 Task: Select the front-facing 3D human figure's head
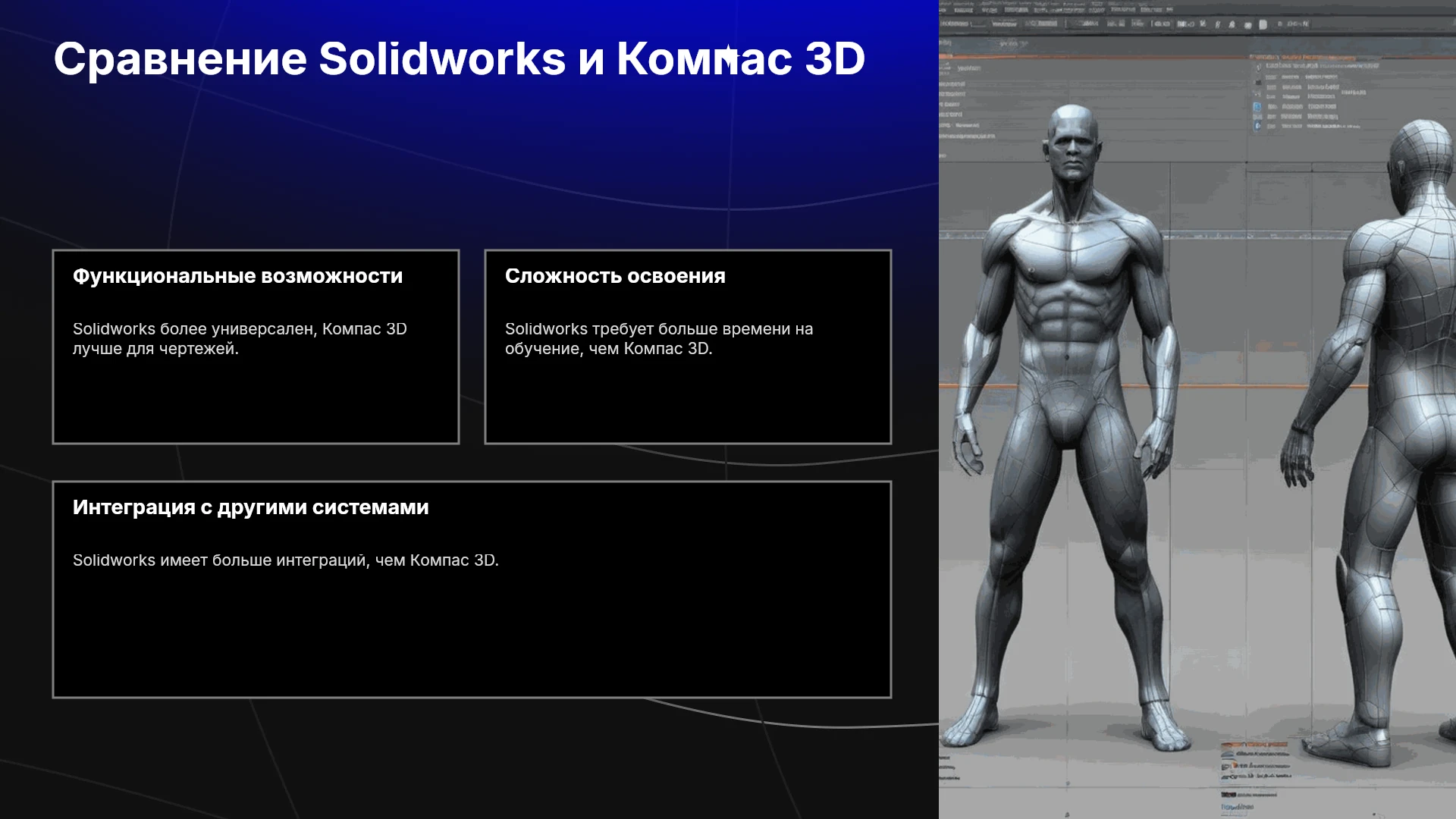(x=1072, y=144)
